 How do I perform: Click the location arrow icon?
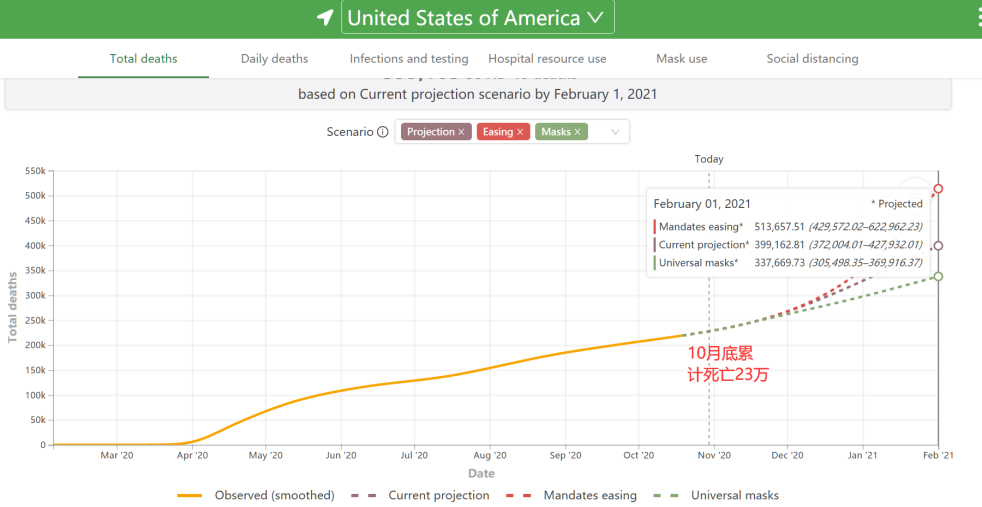[325, 18]
